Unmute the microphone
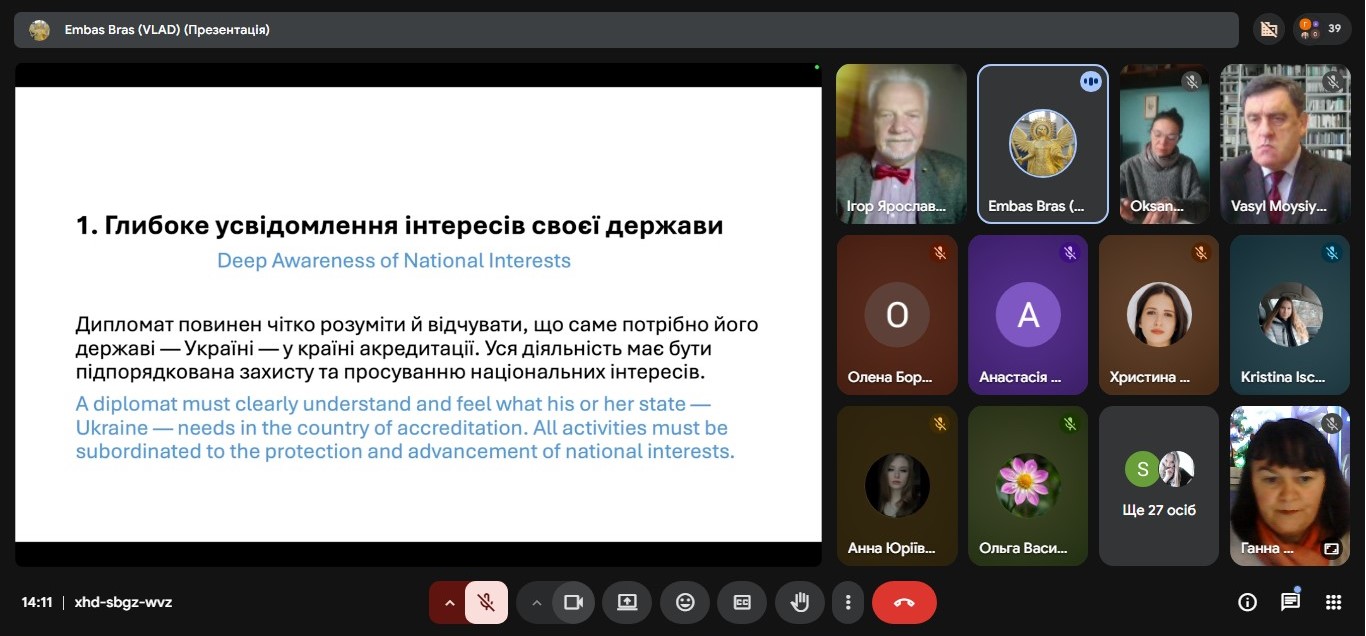1366x636 pixels. pos(486,602)
